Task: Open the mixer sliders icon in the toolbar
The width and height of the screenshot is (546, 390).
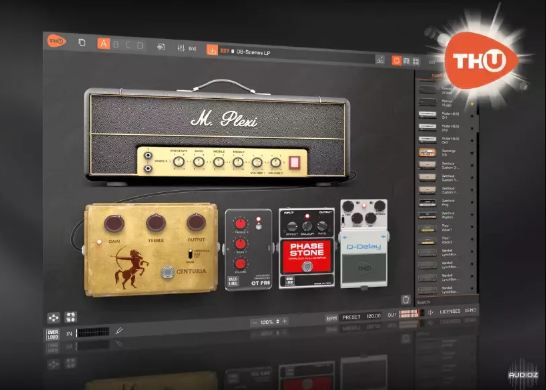Action: tap(181, 48)
